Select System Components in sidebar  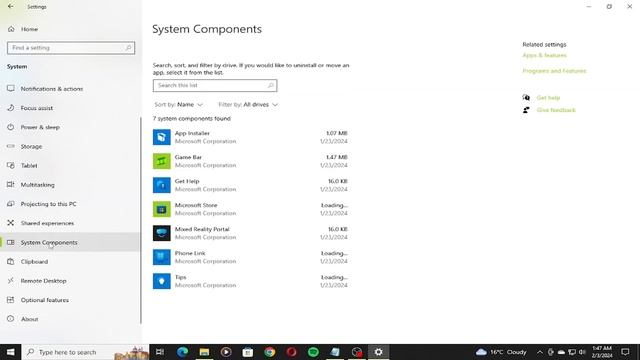[70, 242]
